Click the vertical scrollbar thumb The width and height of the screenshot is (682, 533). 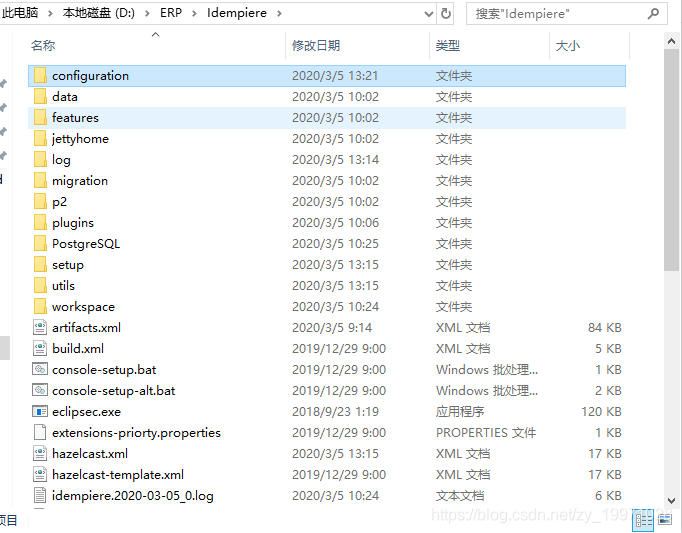pos(671,160)
